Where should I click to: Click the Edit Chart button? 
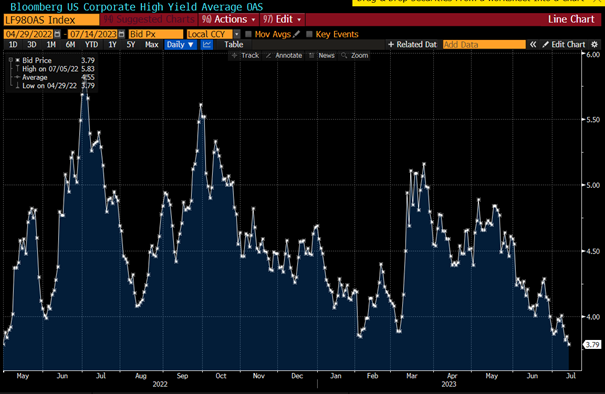click(564, 45)
